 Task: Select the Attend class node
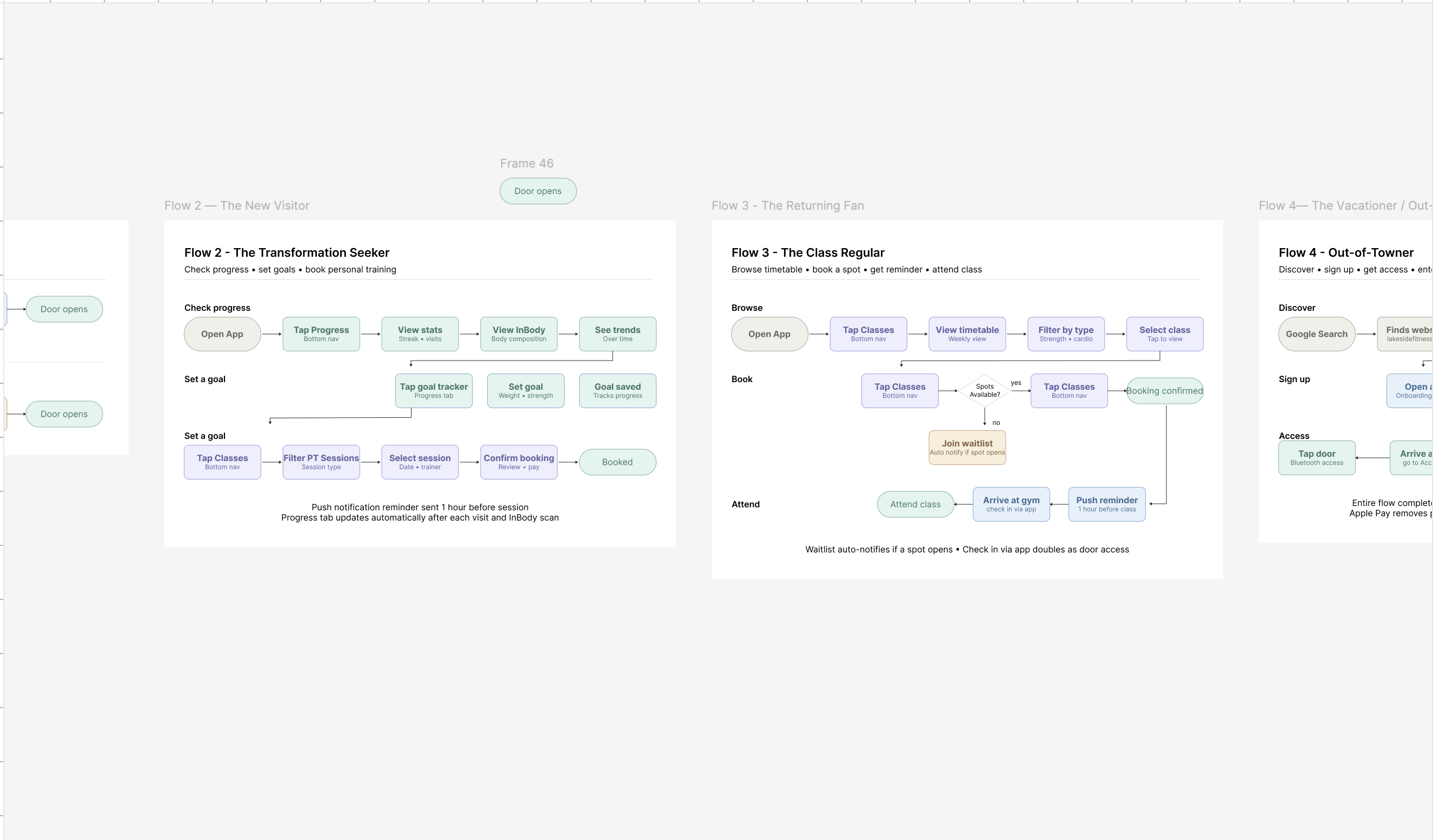coord(915,504)
